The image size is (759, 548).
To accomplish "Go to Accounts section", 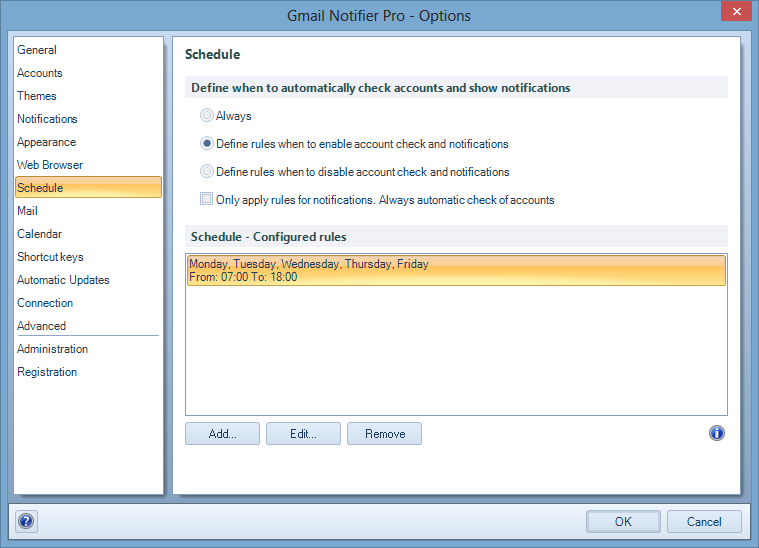I will click(x=40, y=73).
